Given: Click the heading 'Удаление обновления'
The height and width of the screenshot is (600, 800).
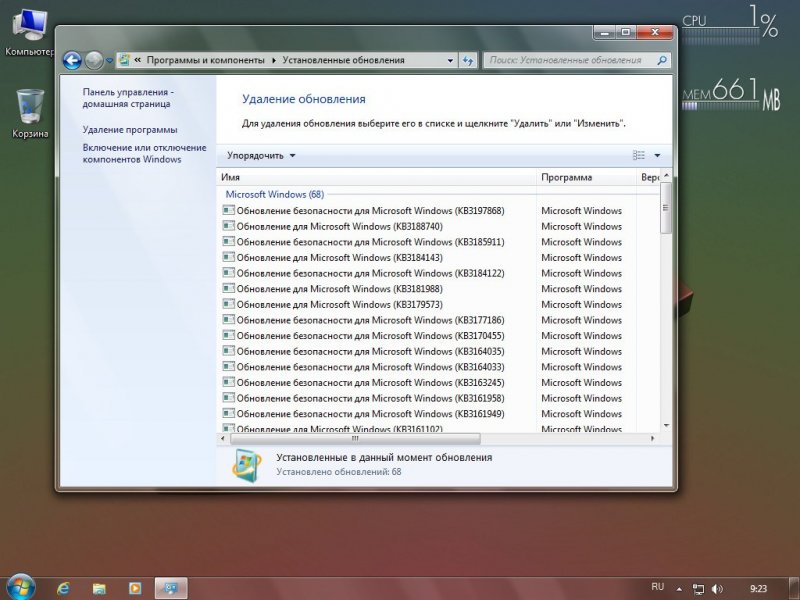Looking at the screenshot, I should [x=304, y=99].
